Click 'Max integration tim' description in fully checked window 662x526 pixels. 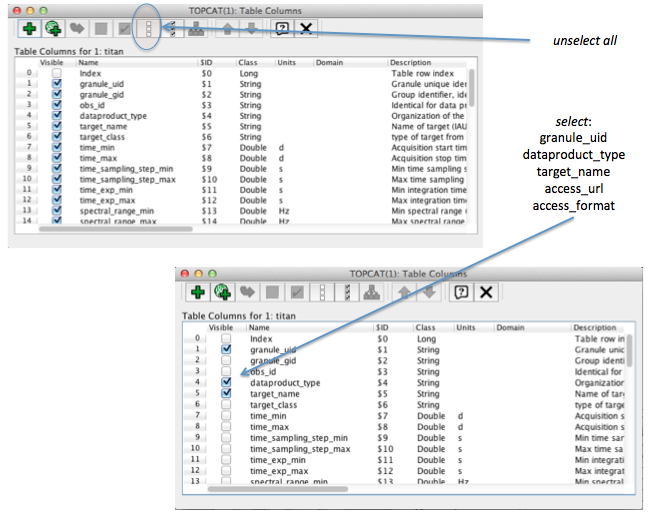pos(429,200)
